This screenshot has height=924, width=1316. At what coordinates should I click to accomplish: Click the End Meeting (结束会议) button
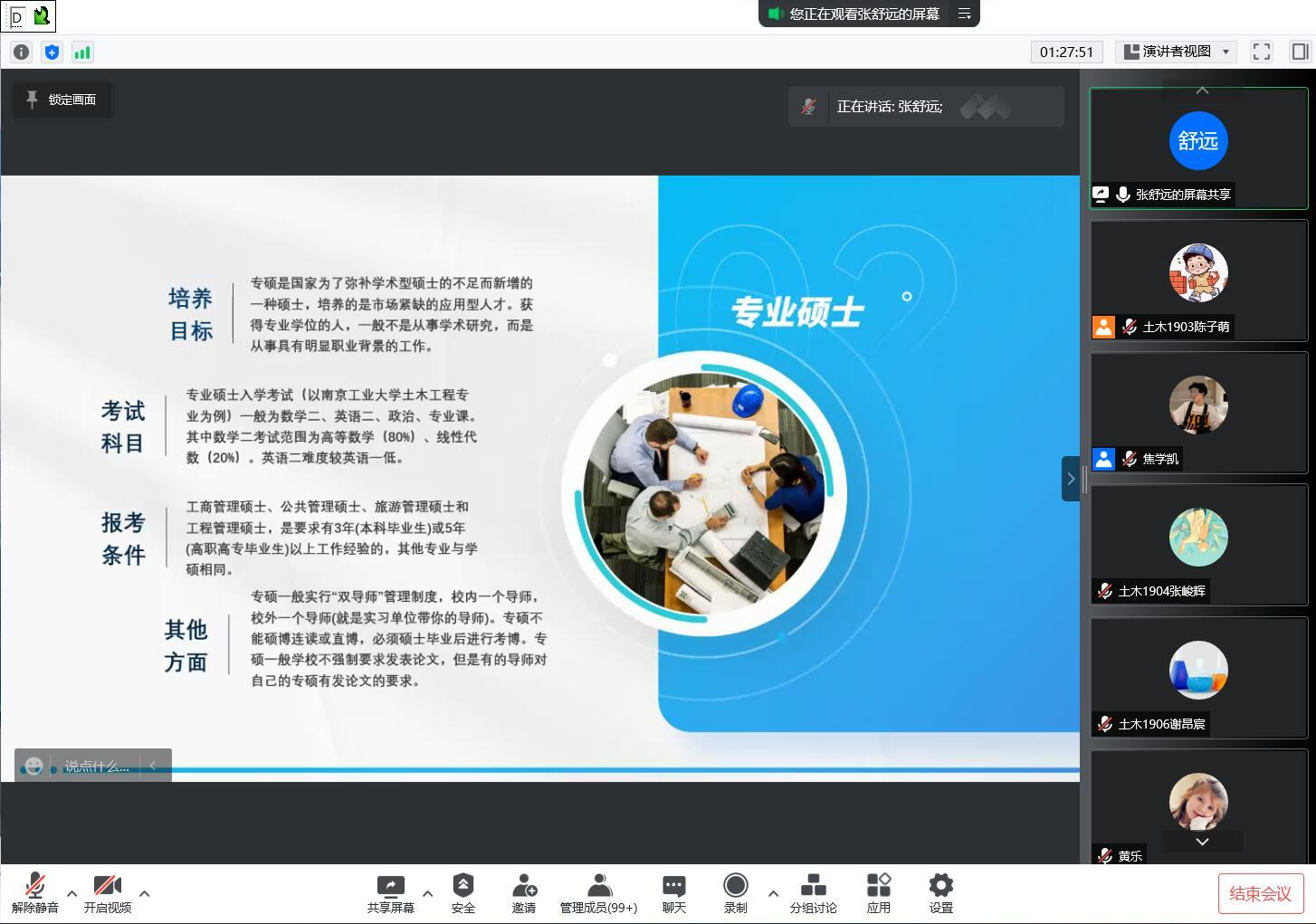(1260, 893)
